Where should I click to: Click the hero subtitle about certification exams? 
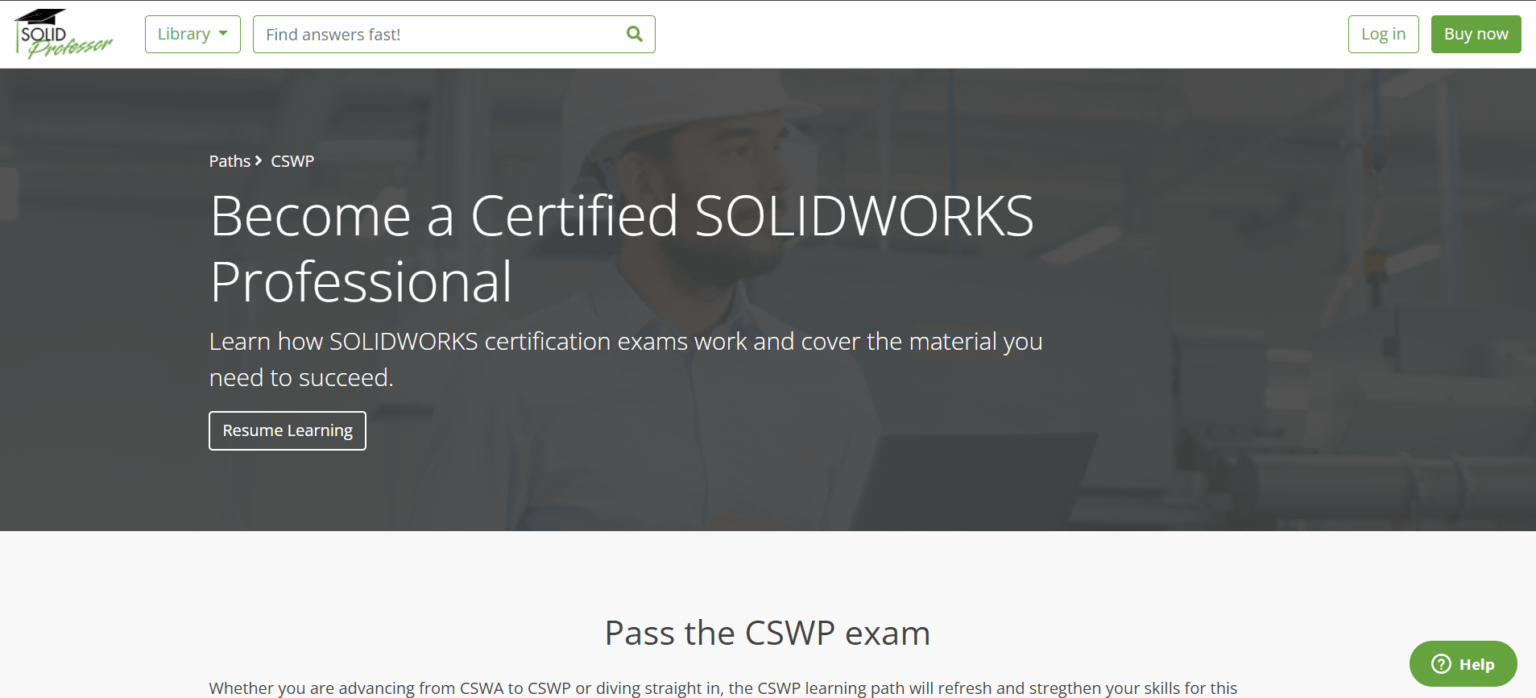pos(625,358)
